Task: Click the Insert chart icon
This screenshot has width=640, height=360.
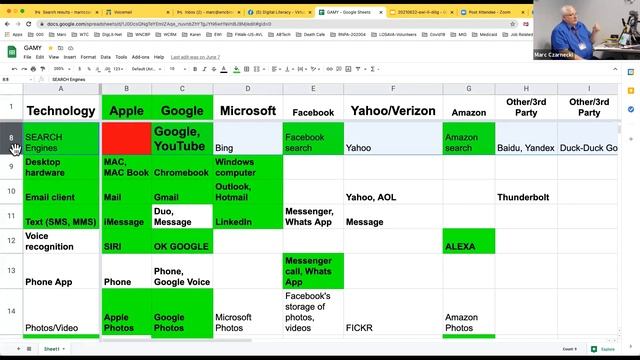Action: point(348,69)
